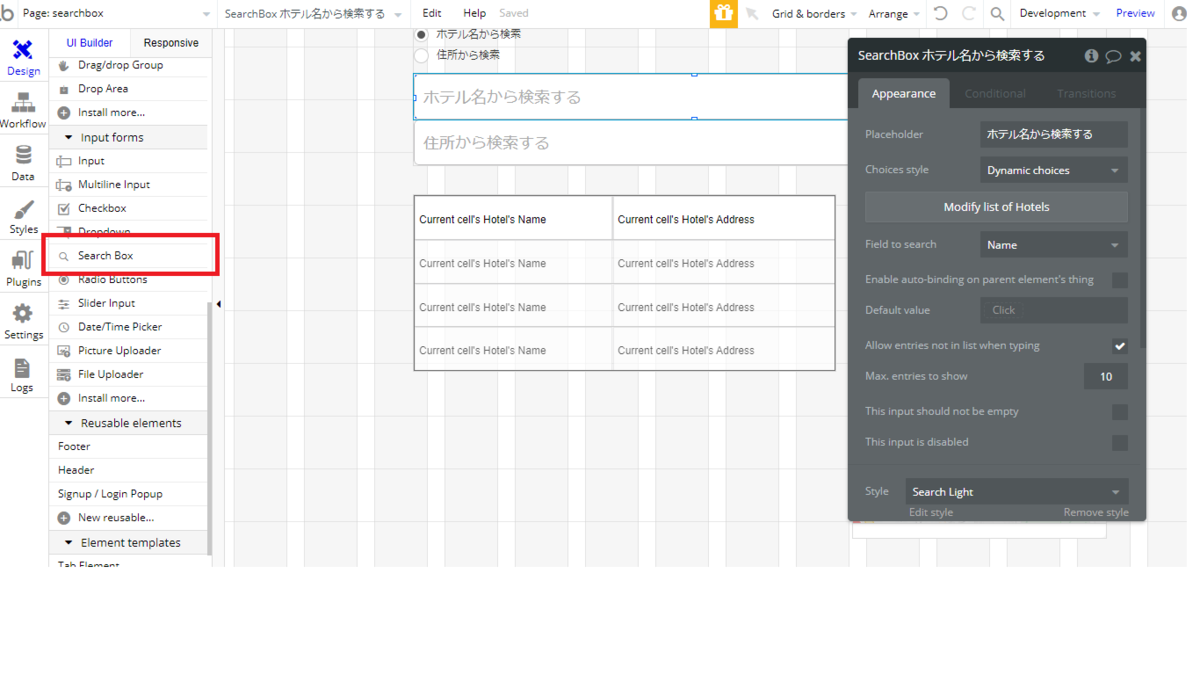Open the Logs section
The image size is (1200, 675).
tap(22, 374)
